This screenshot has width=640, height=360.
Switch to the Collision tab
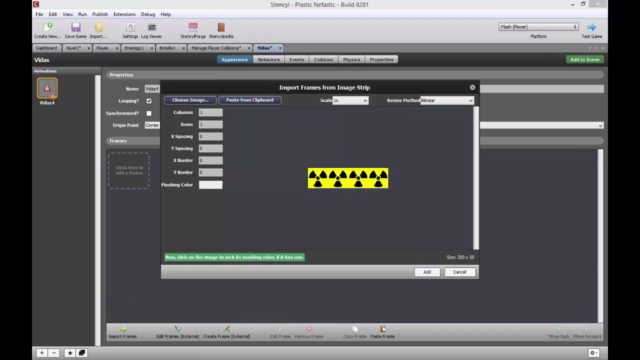click(324, 60)
